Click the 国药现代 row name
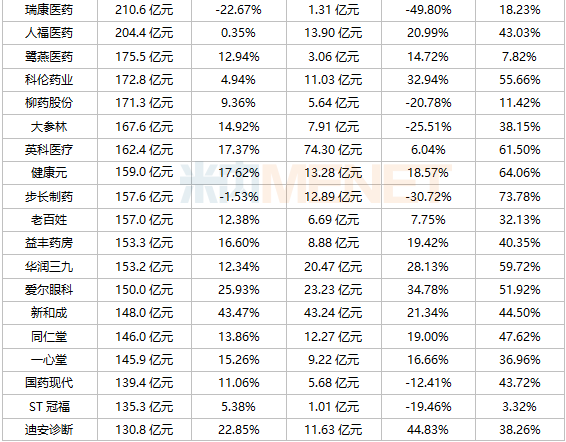 point(49,382)
